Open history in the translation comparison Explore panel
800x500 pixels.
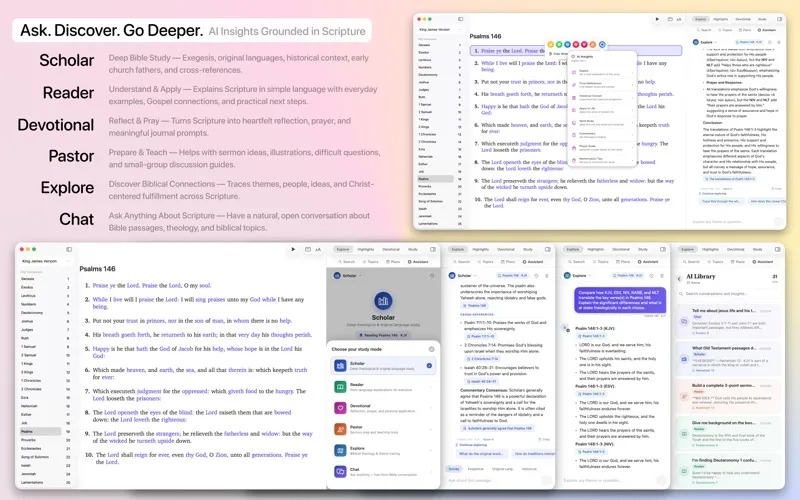coord(652,276)
